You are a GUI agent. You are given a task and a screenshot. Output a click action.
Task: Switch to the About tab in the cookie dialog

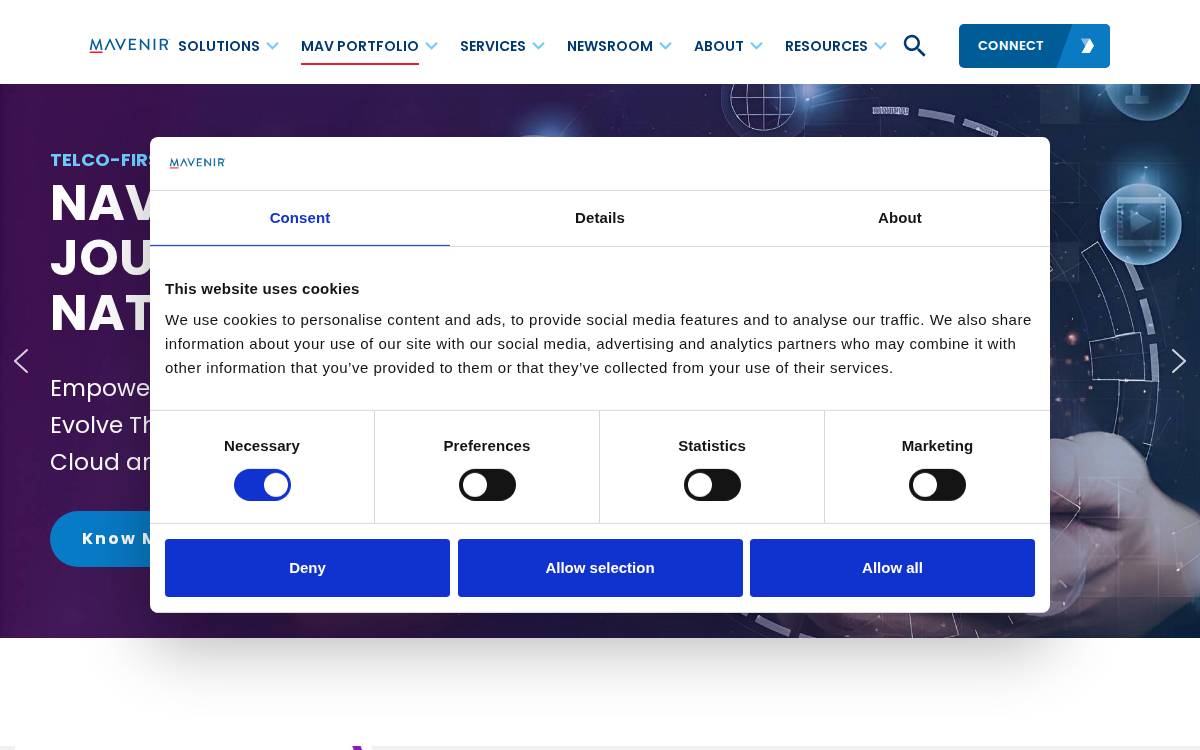(900, 218)
